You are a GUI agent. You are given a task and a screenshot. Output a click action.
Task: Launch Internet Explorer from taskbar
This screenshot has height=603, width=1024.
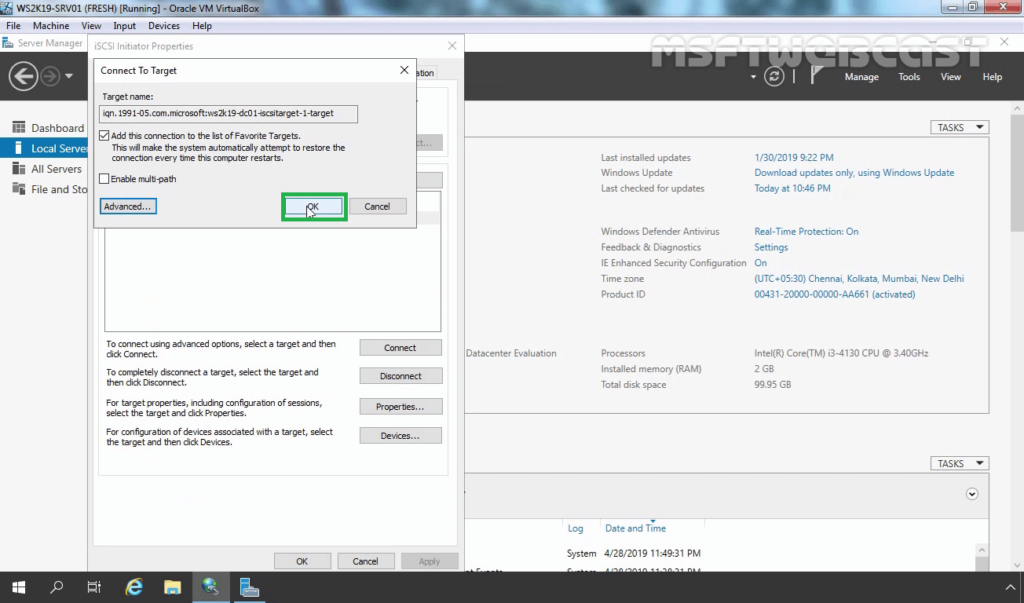[x=134, y=587]
